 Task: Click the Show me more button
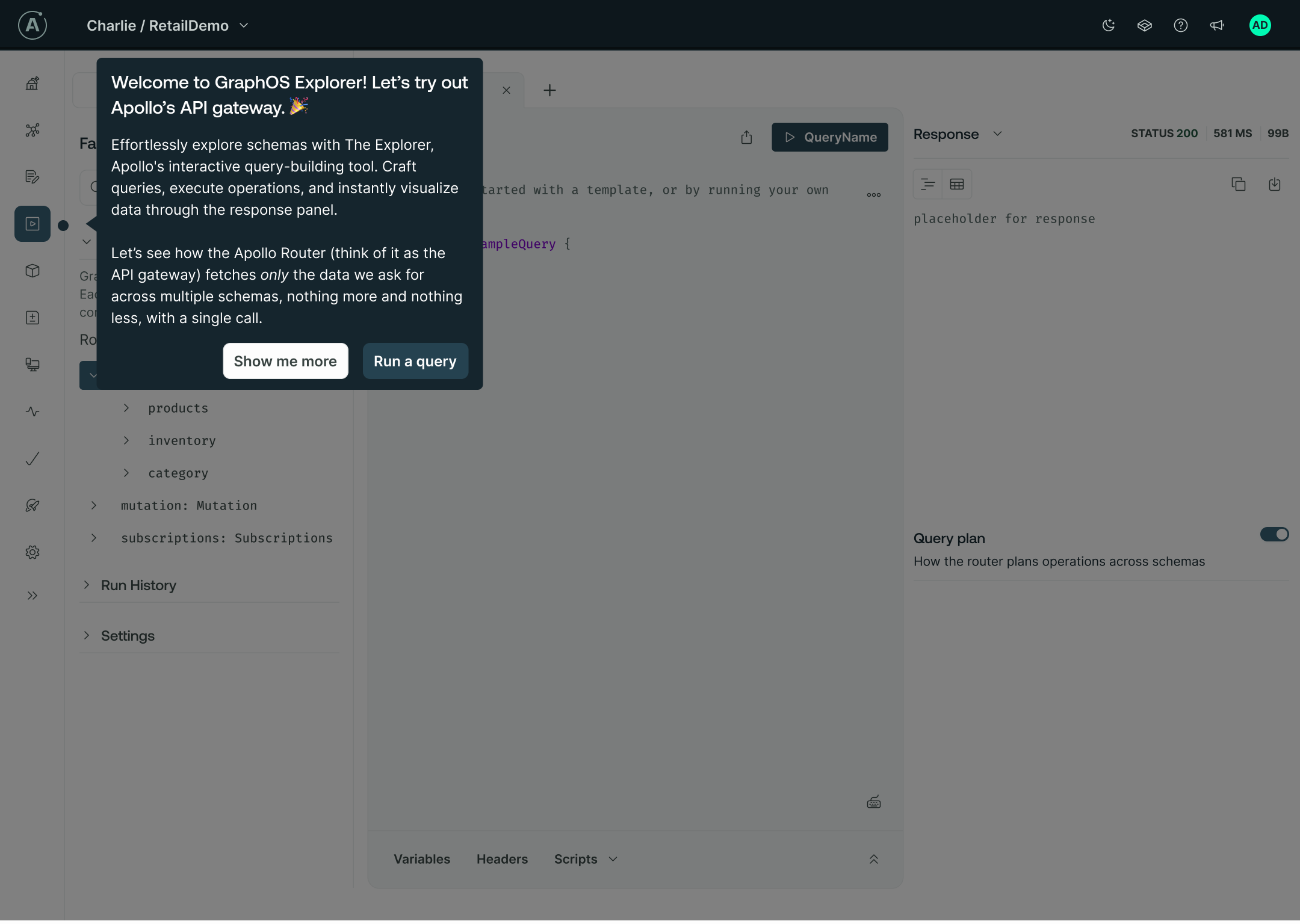(x=285, y=361)
